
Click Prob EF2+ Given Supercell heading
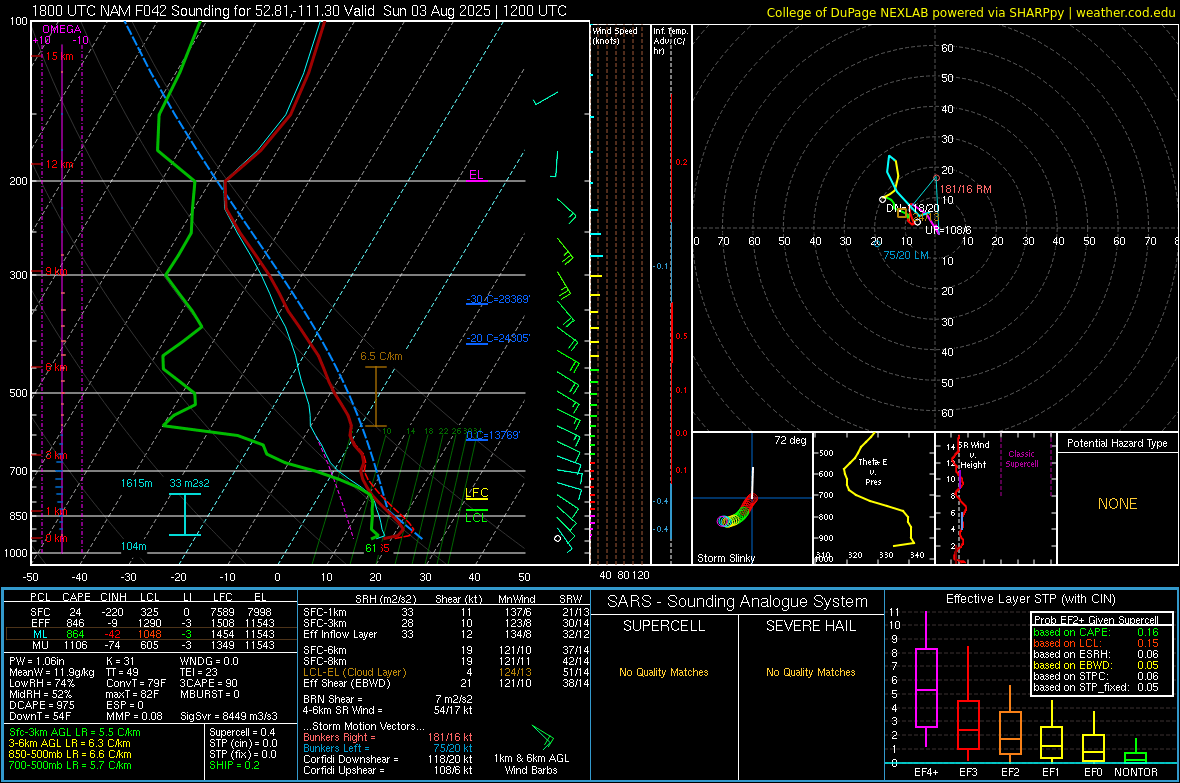(x=1096, y=620)
